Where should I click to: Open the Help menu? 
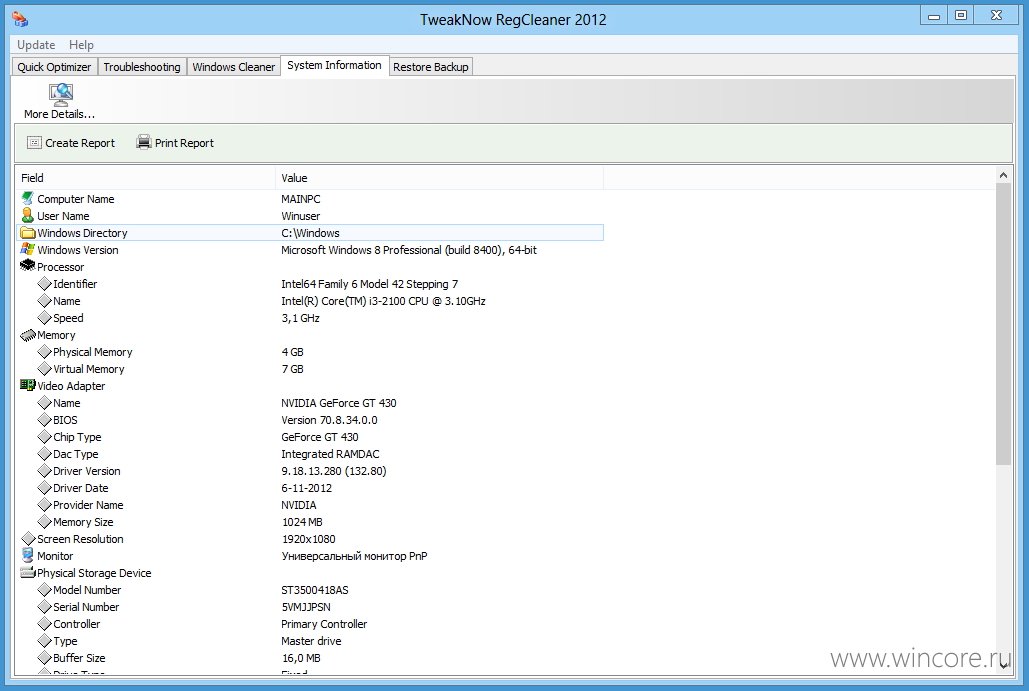pyautogui.click(x=81, y=45)
